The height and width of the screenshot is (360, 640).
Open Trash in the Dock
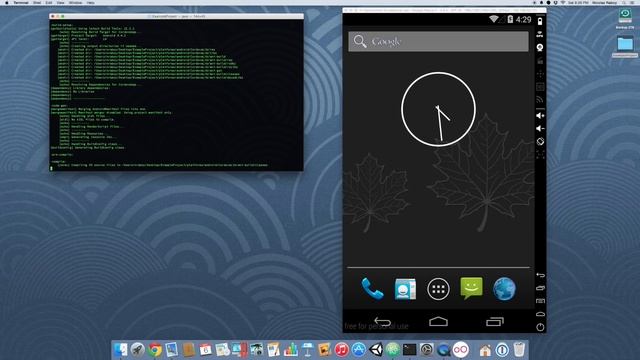click(519, 350)
